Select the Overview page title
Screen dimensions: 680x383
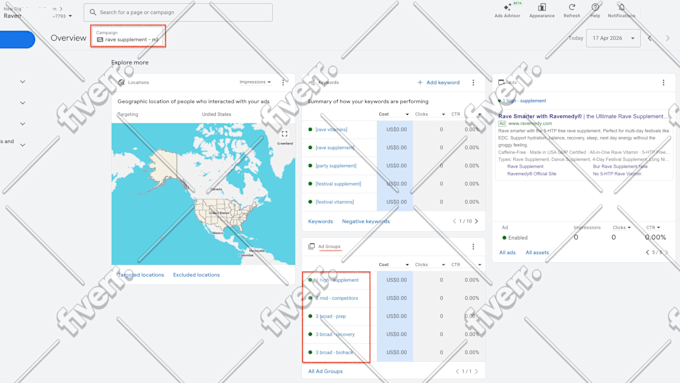coord(69,38)
